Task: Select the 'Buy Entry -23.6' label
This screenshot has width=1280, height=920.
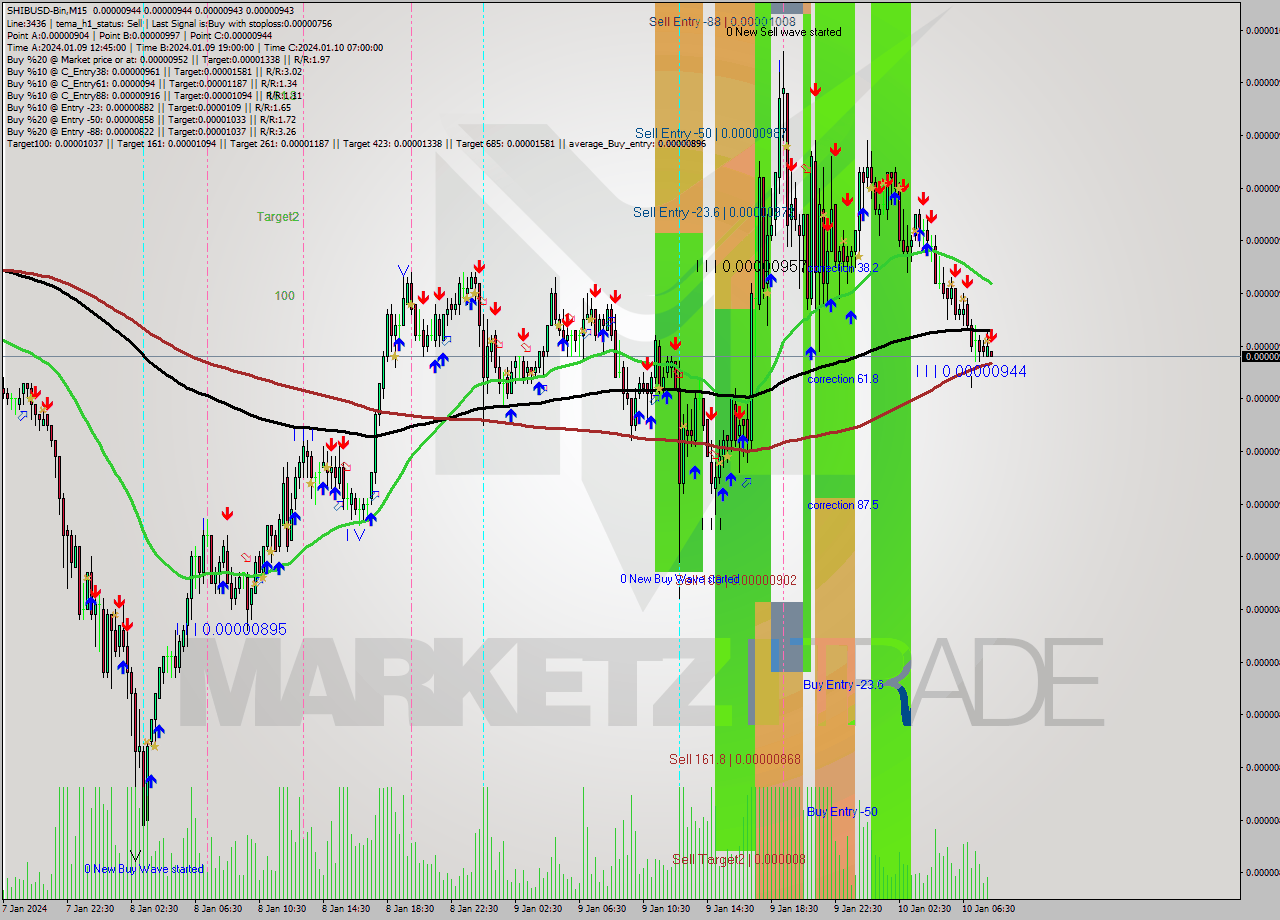Action: pyautogui.click(x=843, y=684)
